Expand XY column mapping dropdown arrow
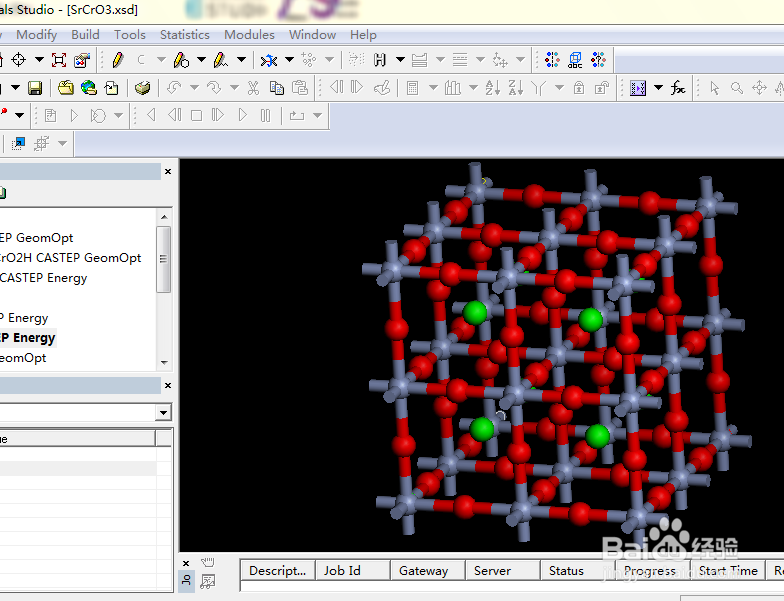 coord(658,88)
